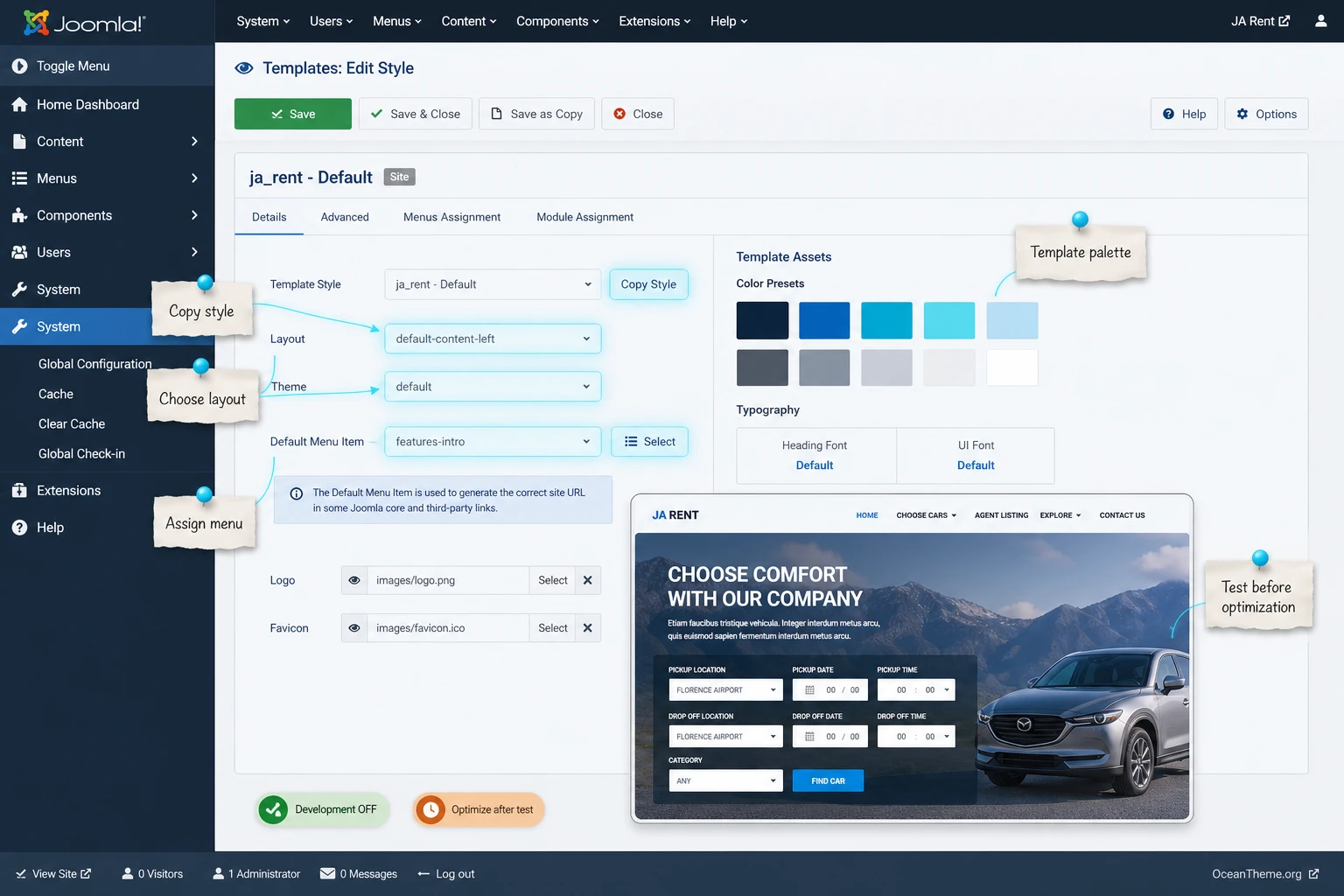Open the toolbar Help button
The width and height of the screenshot is (1344, 896).
[1184, 114]
